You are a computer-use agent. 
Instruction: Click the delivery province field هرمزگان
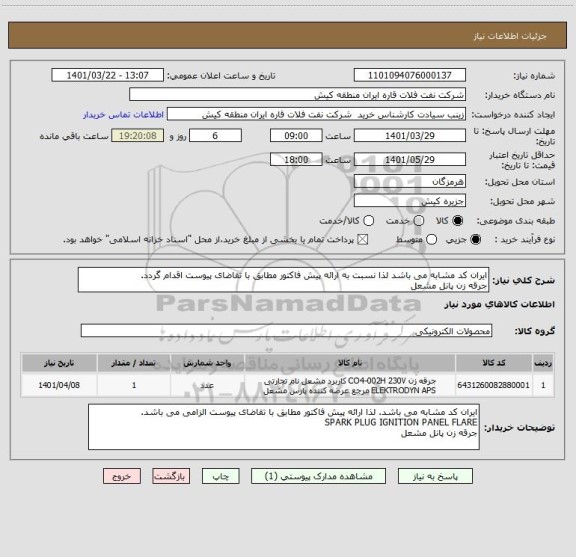pos(410,182)
